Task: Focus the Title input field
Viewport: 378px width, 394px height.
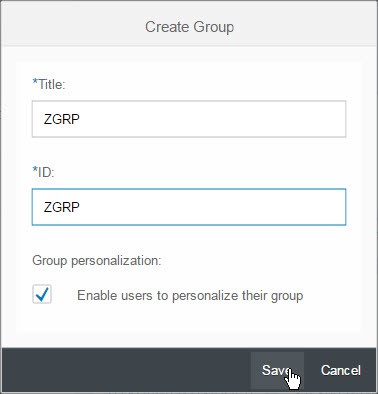Action: point(189,119)
